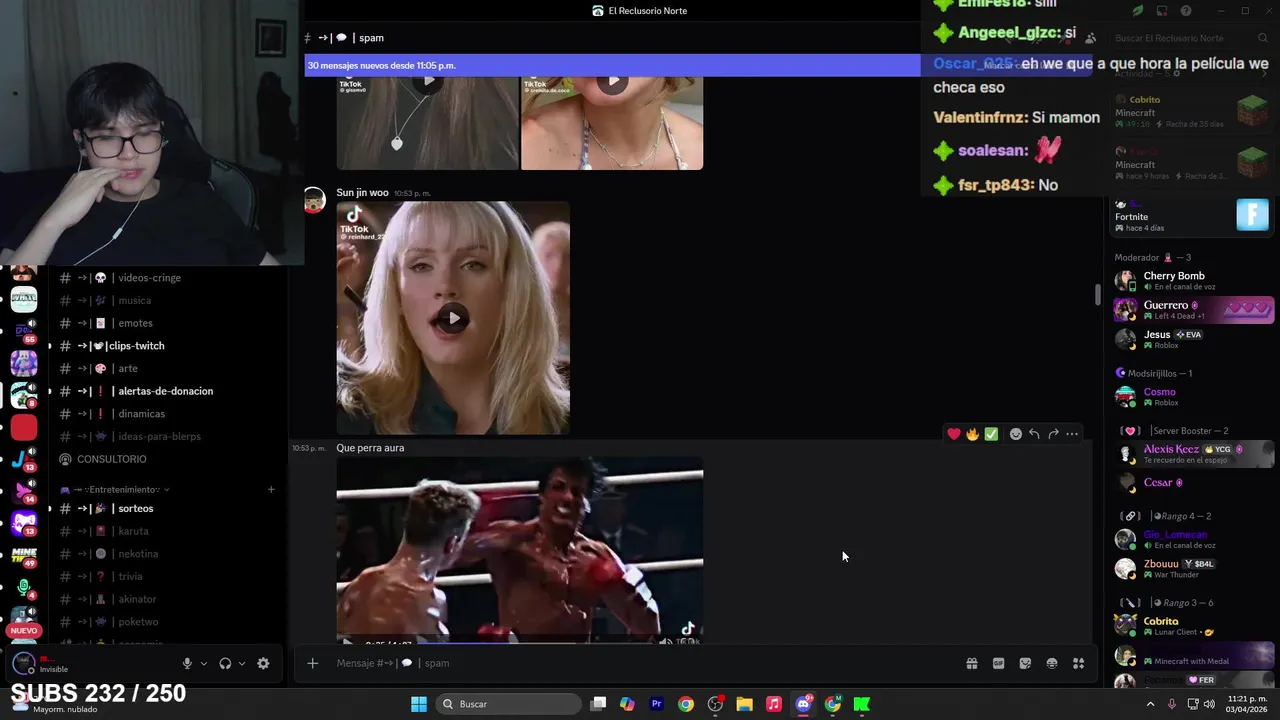Screen dimensions: 1280x720
Task: Open the Fortnite activity card
Action: (x=1192, y=215)
